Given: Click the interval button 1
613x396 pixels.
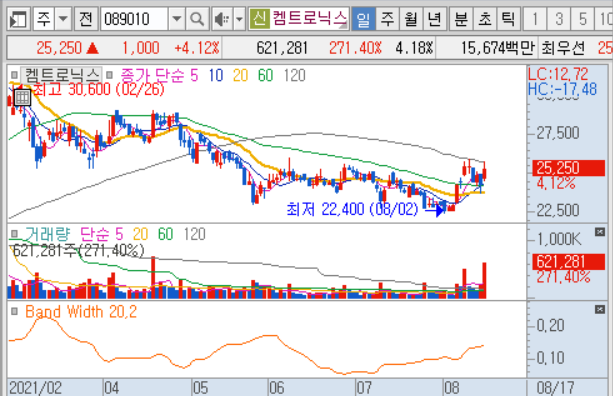Looking at the screenshot, I should (x=535, y=19).
